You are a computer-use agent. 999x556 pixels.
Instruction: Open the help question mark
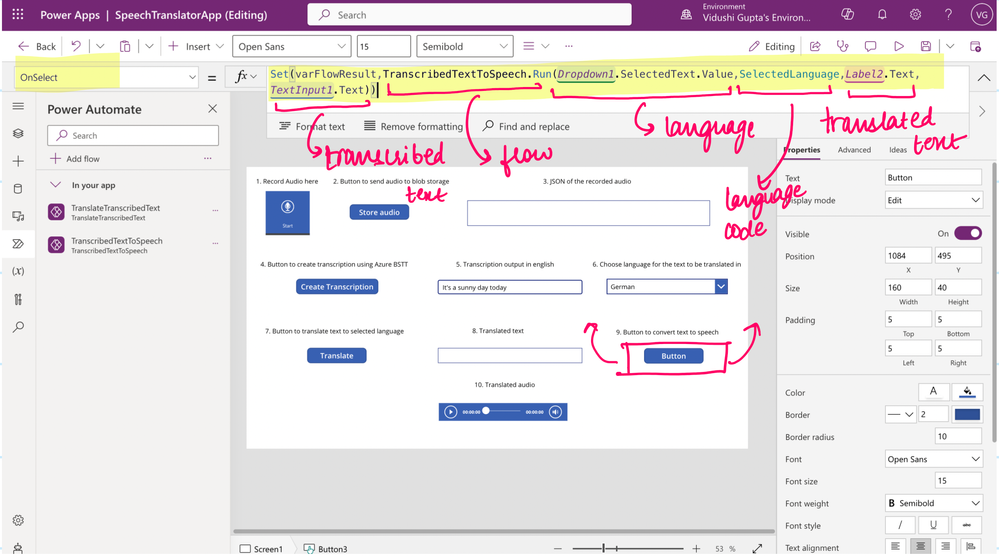pos(948,14)
